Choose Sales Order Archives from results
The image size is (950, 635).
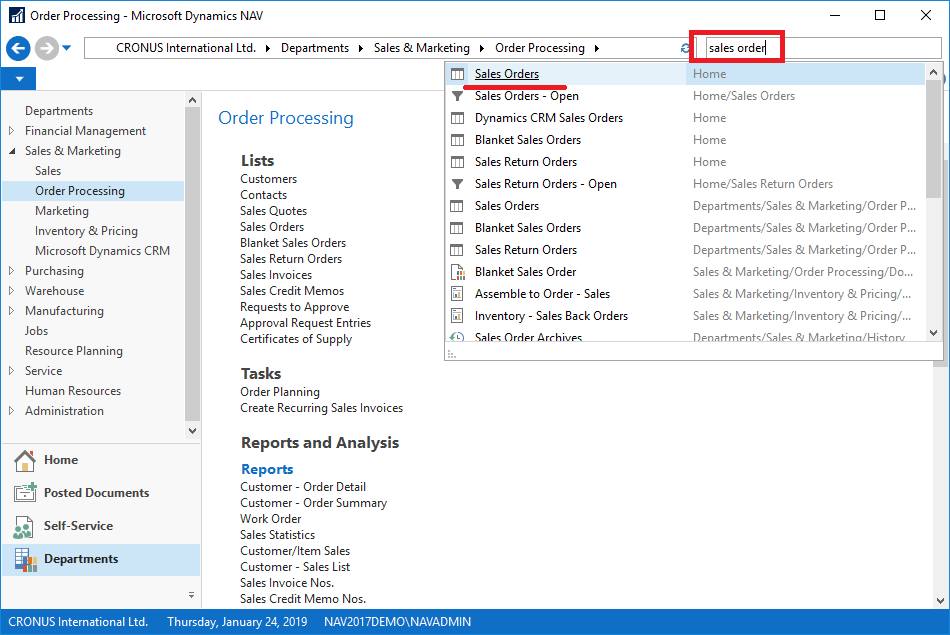pyautogui.click(x=528, y=337)
